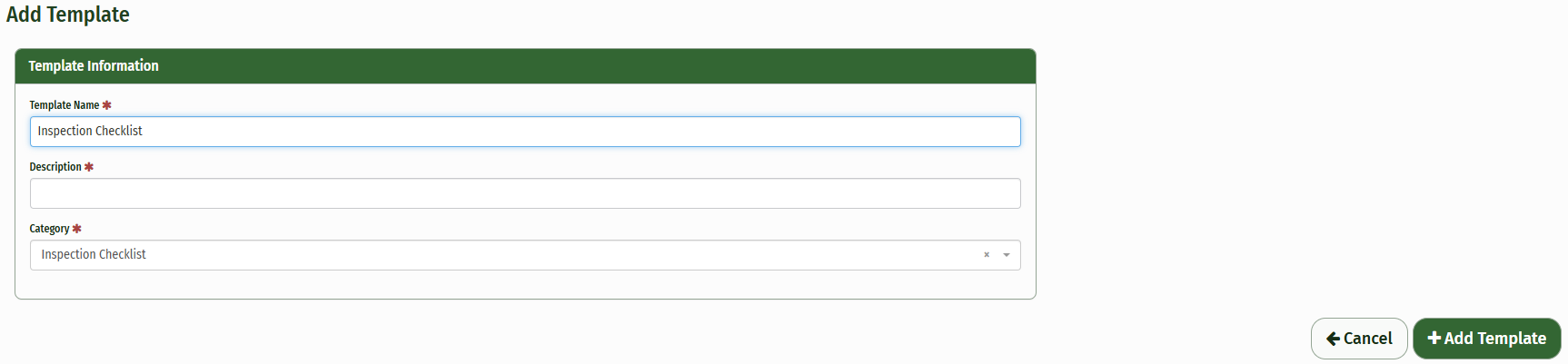Click the left arrow icon on Cancel
Screen dimensions: 1568x364
[1333, 339]
